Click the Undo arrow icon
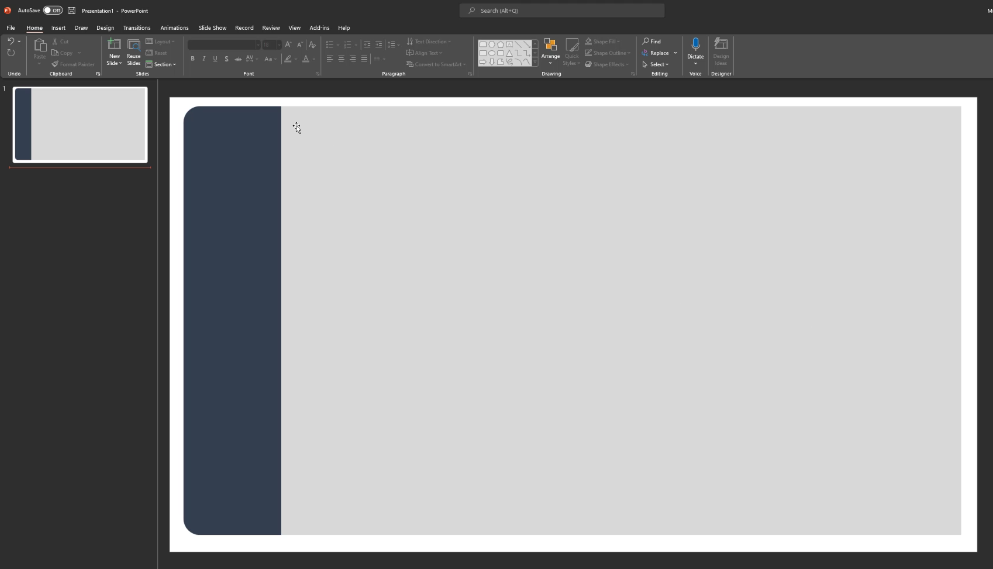The height and width of the screenshot is (569, 993). 11,41
